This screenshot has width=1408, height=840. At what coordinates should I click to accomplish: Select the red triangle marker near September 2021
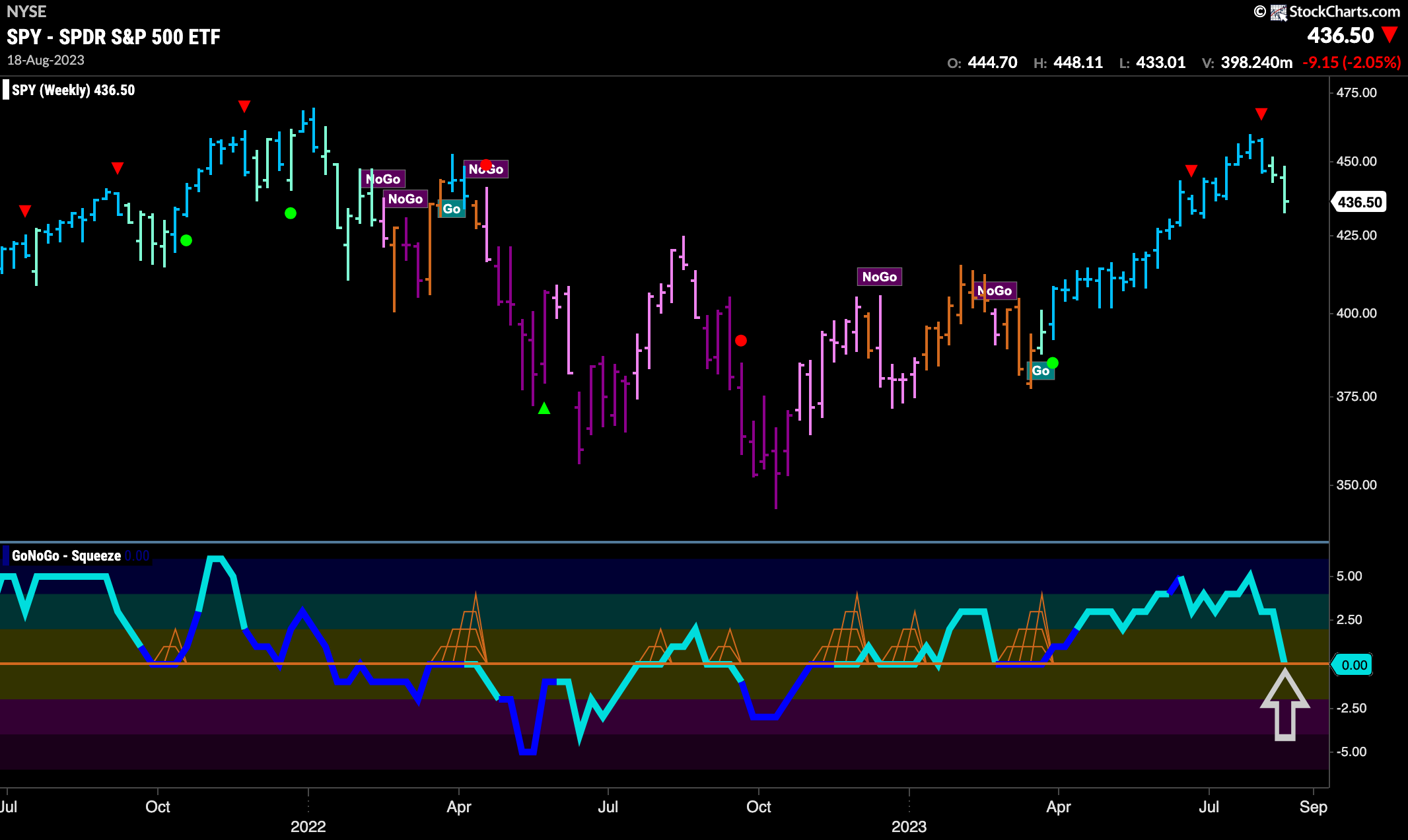pyautogui.click(x=118, y=168)
